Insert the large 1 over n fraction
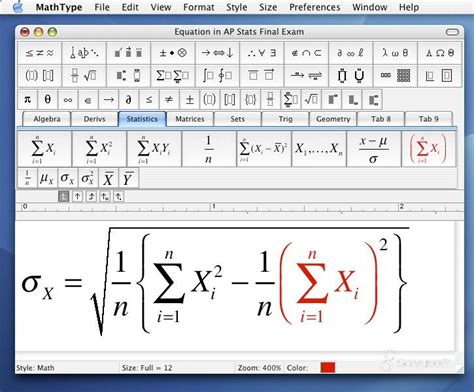Screen dimensions: 474x392 209,149
